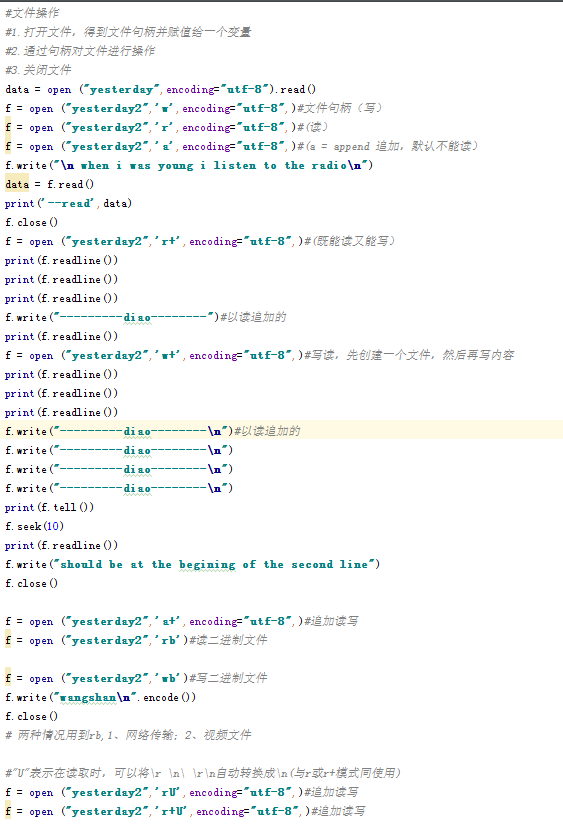Click the line print('--read',data)
563x831 pixels.
tap(68, 204)
